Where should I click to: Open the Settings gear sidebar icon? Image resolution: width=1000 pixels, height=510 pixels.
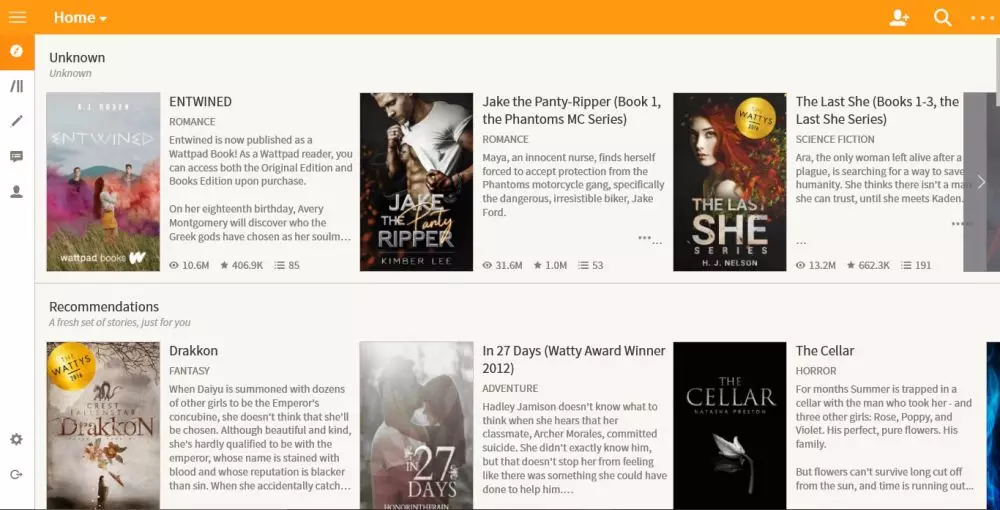click(x=17, y=439)
